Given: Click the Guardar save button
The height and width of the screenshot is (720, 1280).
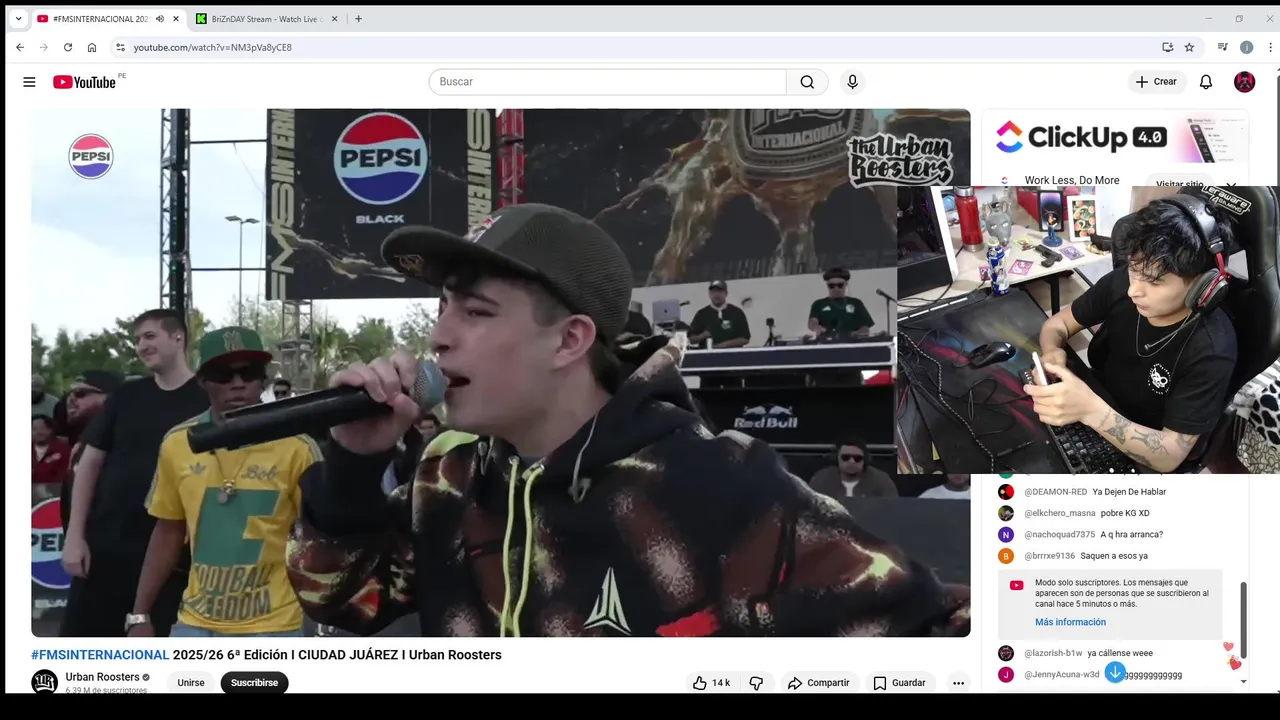Looking at the screenshot, I should coord(899,683).
